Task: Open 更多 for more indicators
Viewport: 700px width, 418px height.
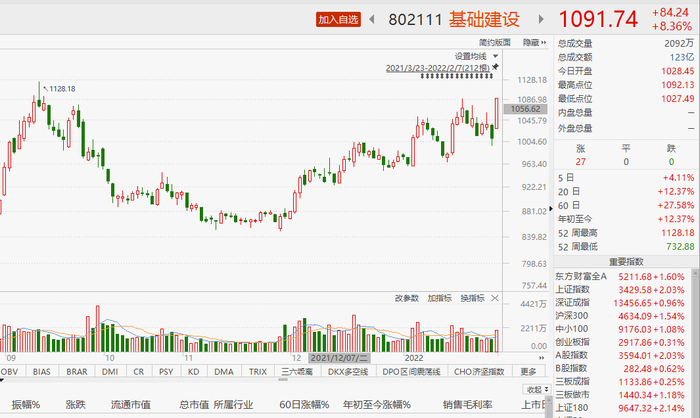Action: point(529,372)
